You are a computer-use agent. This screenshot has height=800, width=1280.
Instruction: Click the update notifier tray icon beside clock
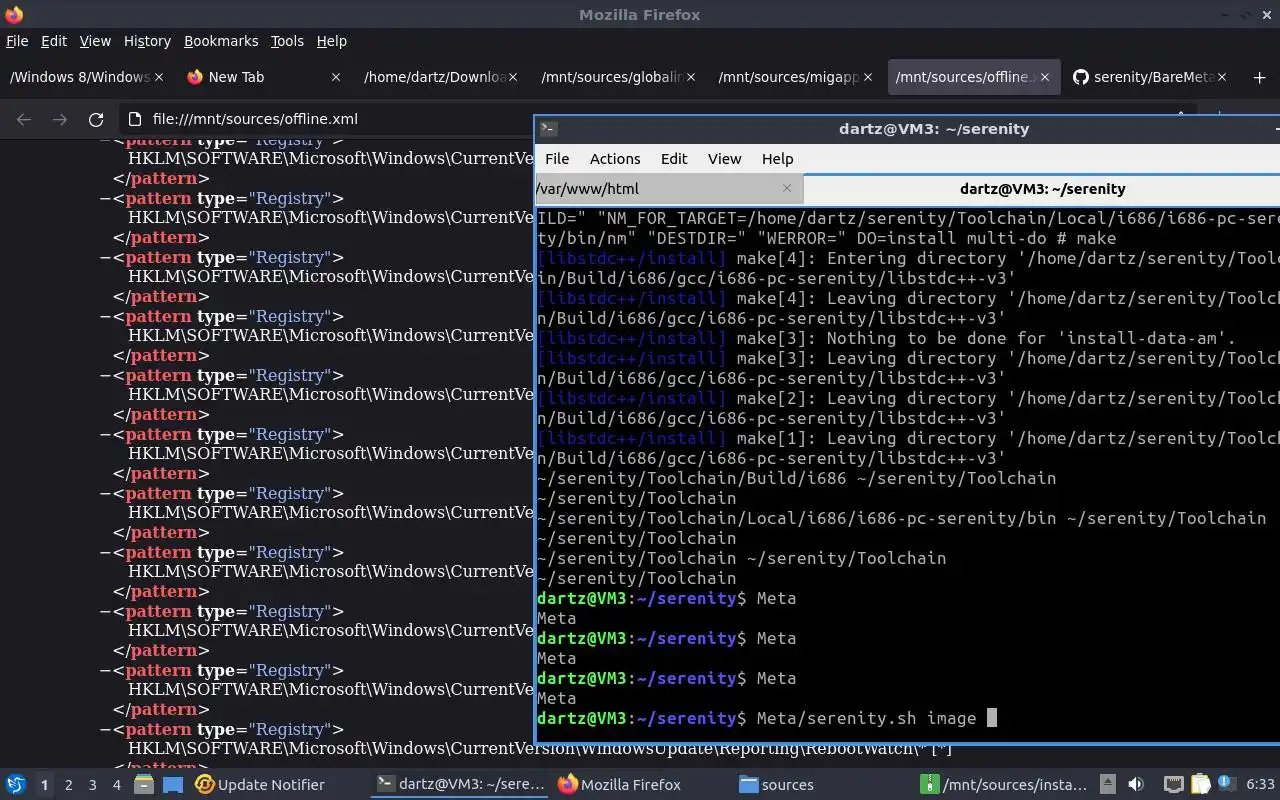tap(1226, 785)
